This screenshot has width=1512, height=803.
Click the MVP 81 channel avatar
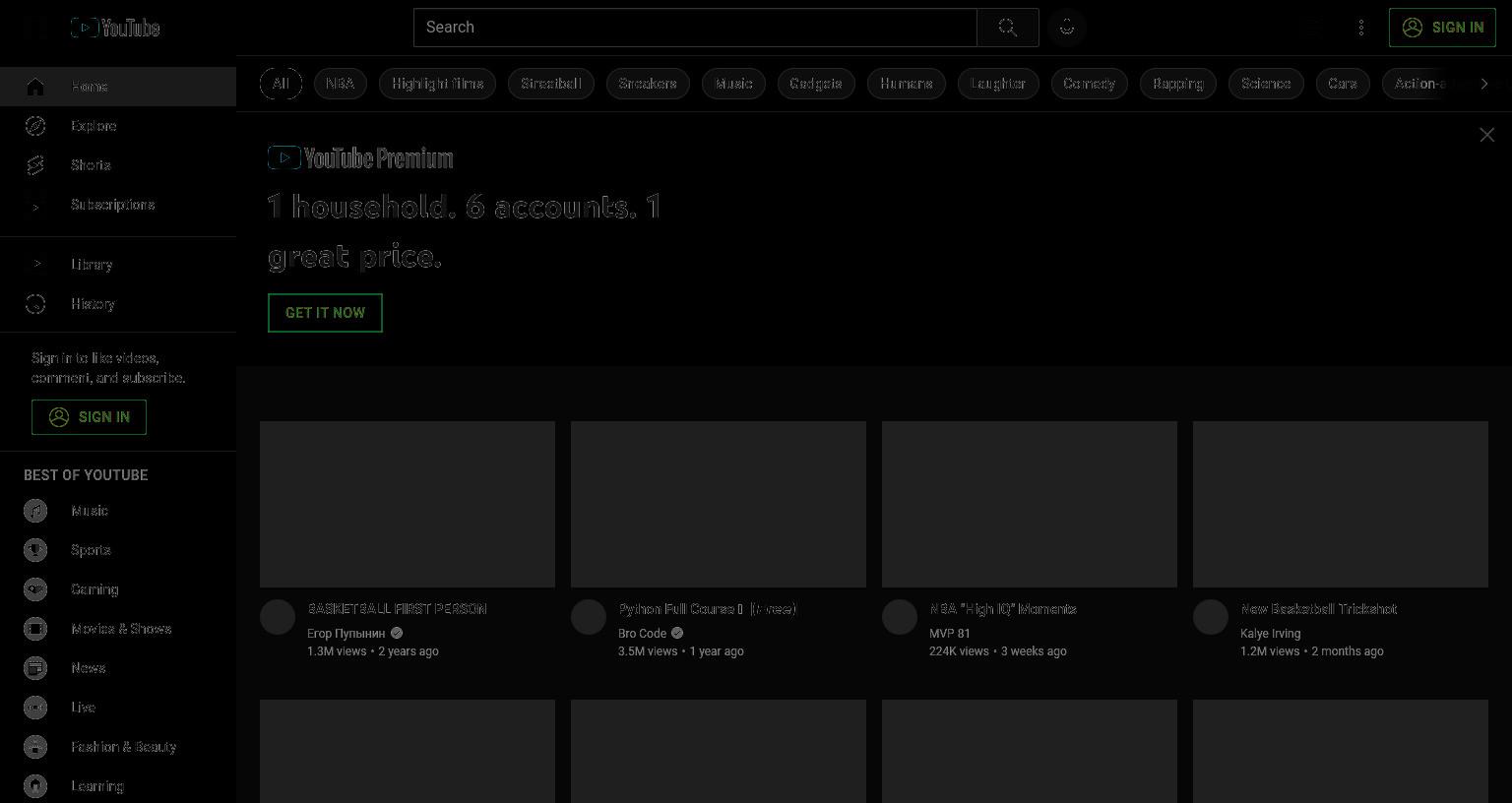900,617
